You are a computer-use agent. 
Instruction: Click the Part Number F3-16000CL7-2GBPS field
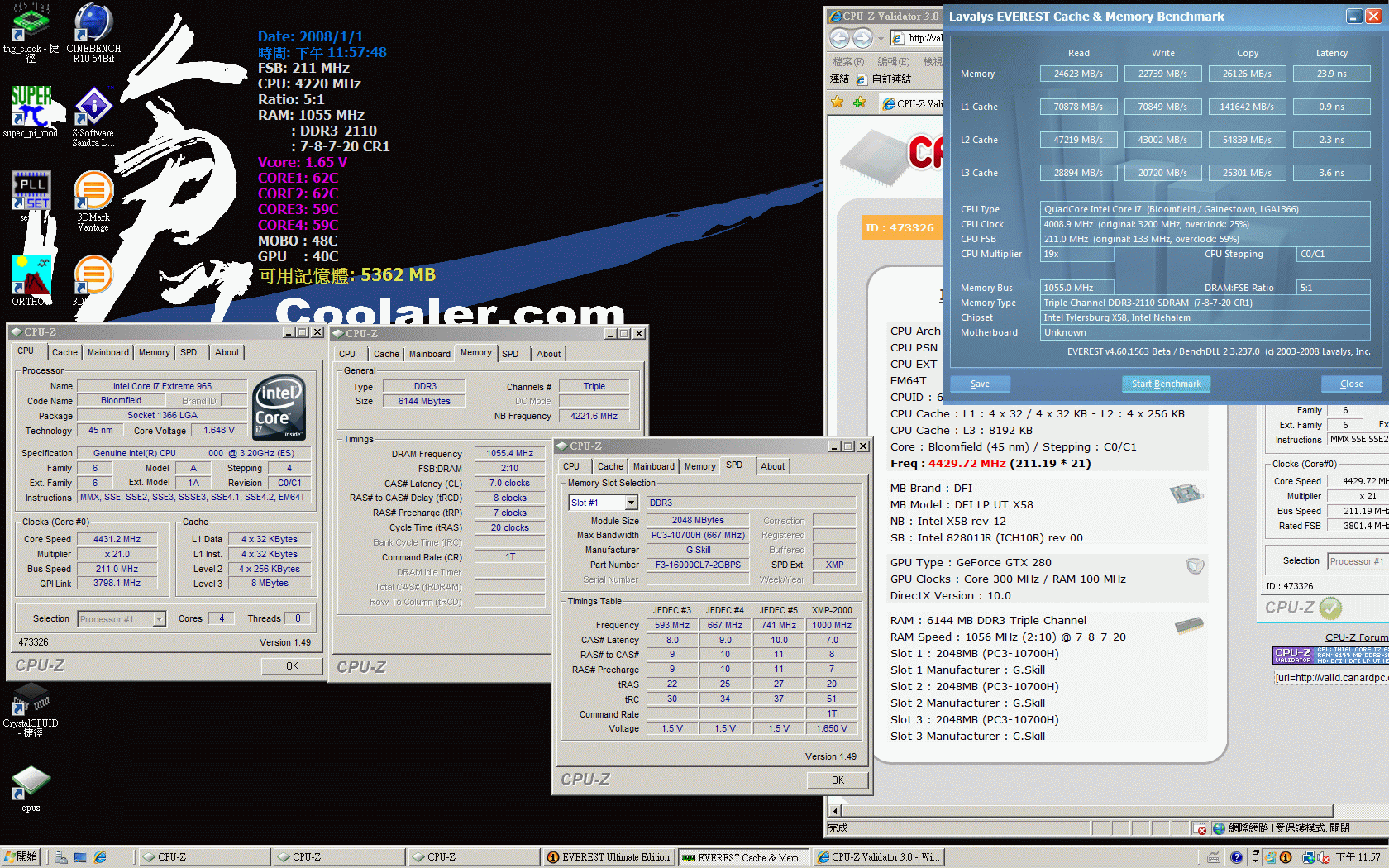tap(698, 565)
